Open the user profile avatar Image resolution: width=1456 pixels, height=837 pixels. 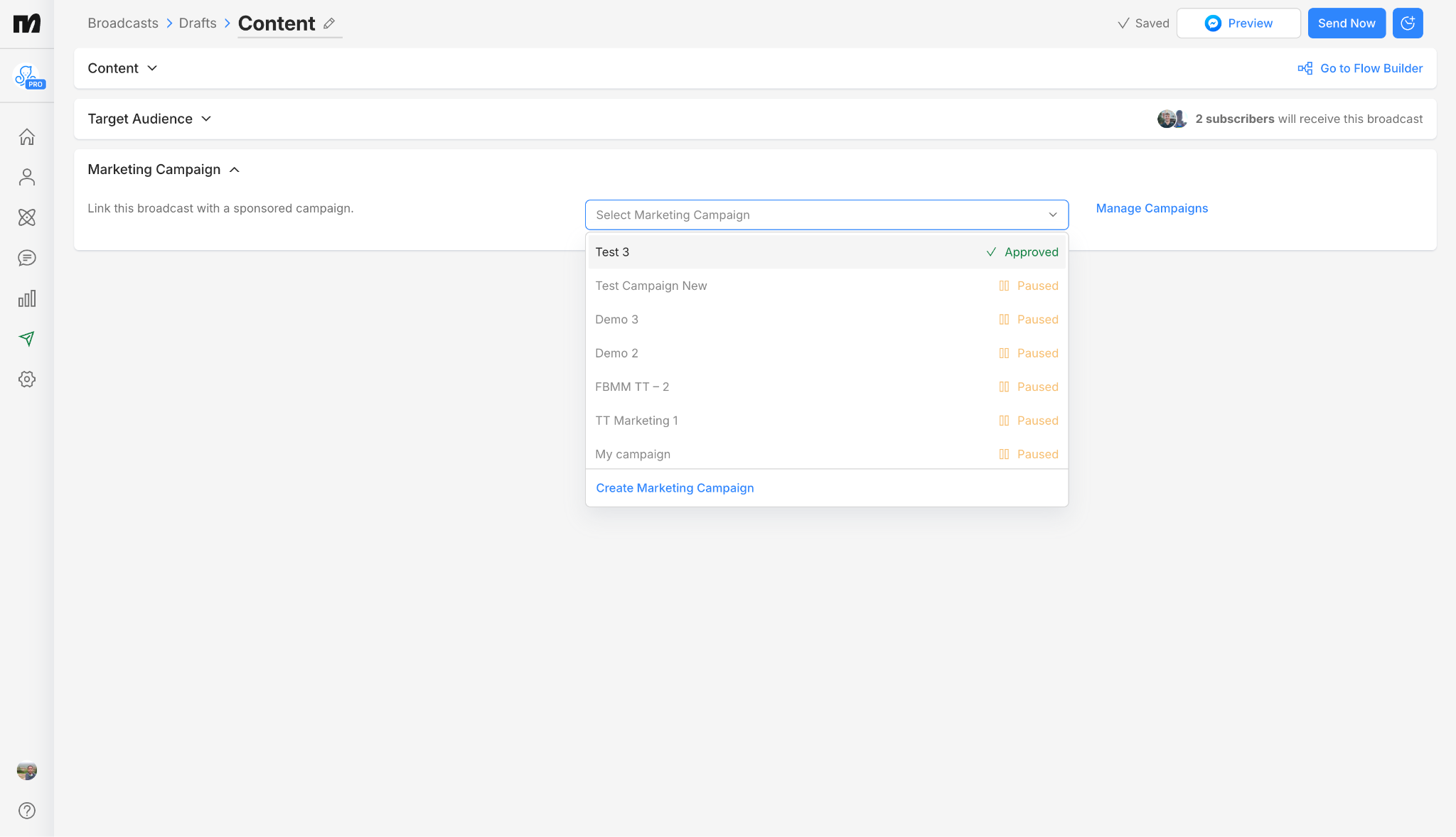(x=27, y=770)
